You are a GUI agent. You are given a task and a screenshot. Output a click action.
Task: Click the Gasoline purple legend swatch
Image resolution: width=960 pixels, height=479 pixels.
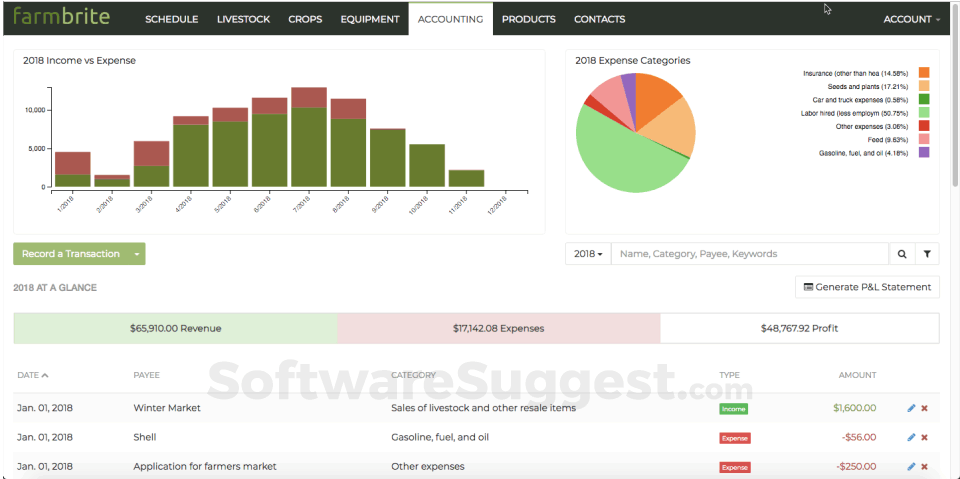click(x=924, y=153)
